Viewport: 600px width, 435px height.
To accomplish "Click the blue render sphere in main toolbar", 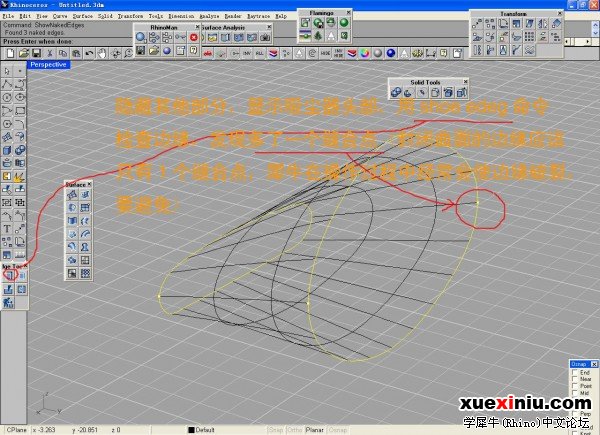I will [x=391, y=53].
